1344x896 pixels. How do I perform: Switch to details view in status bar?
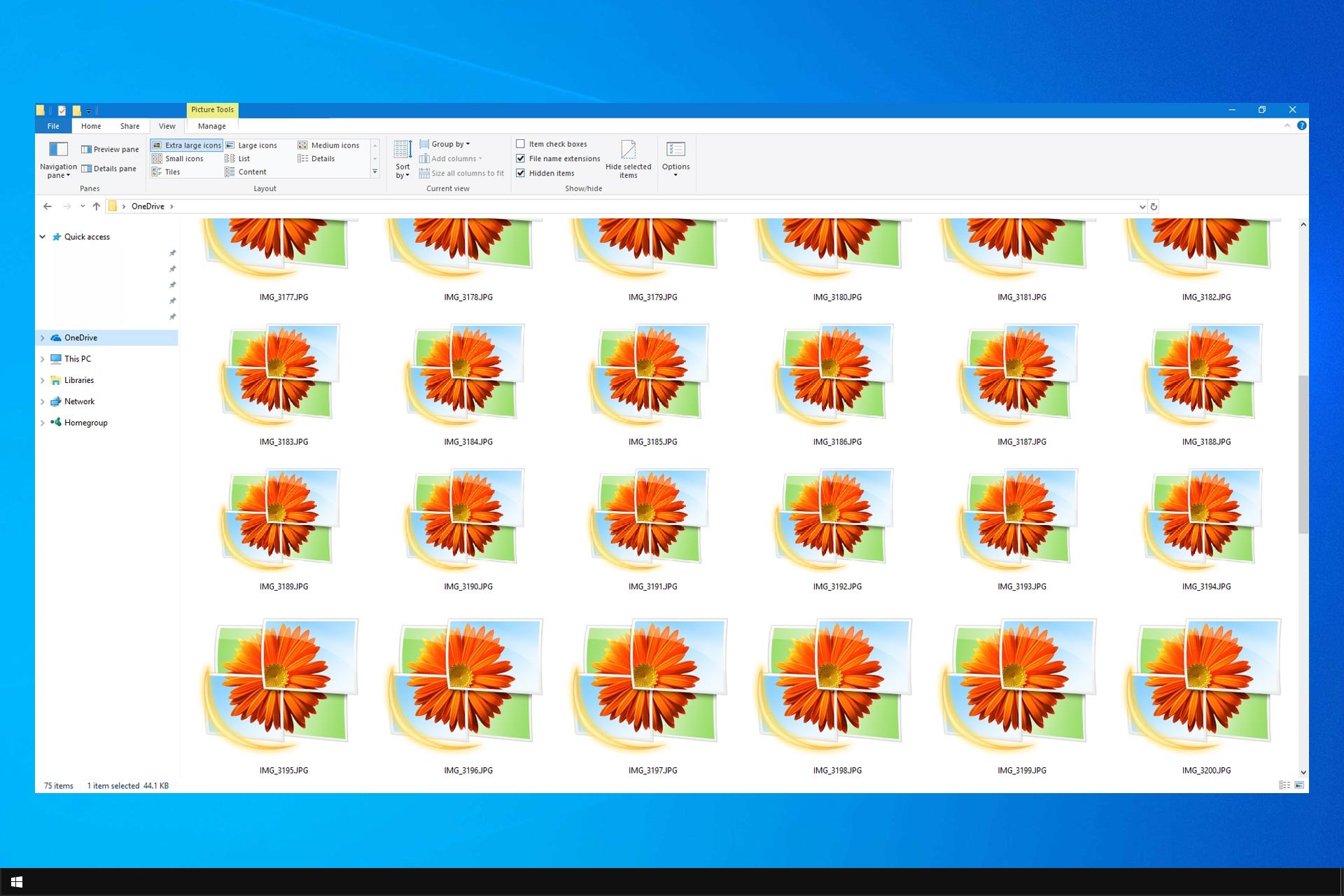tap(1284, 785)
